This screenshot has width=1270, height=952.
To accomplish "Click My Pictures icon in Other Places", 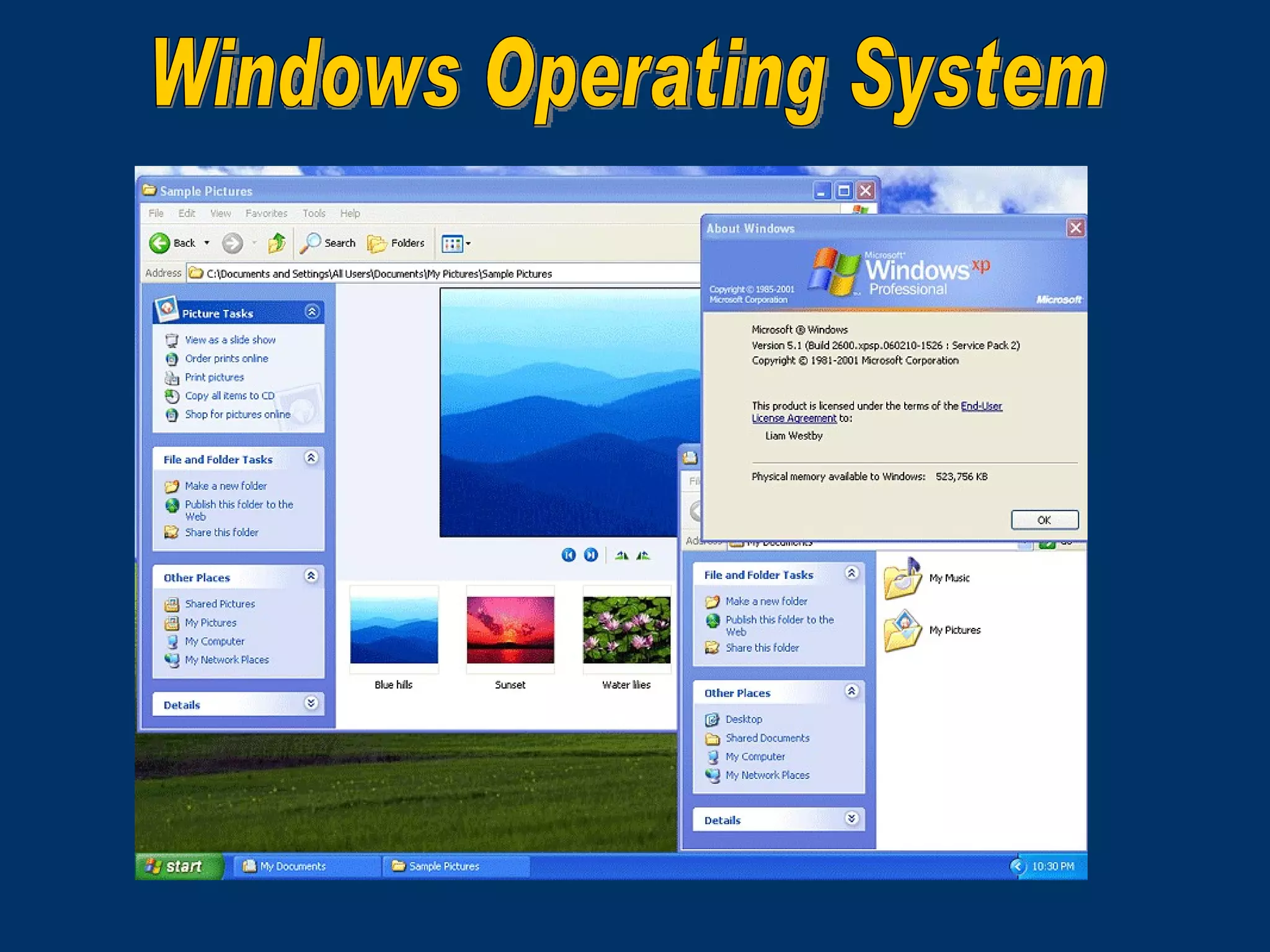I will pyautogui.click(x=172, y=623).
